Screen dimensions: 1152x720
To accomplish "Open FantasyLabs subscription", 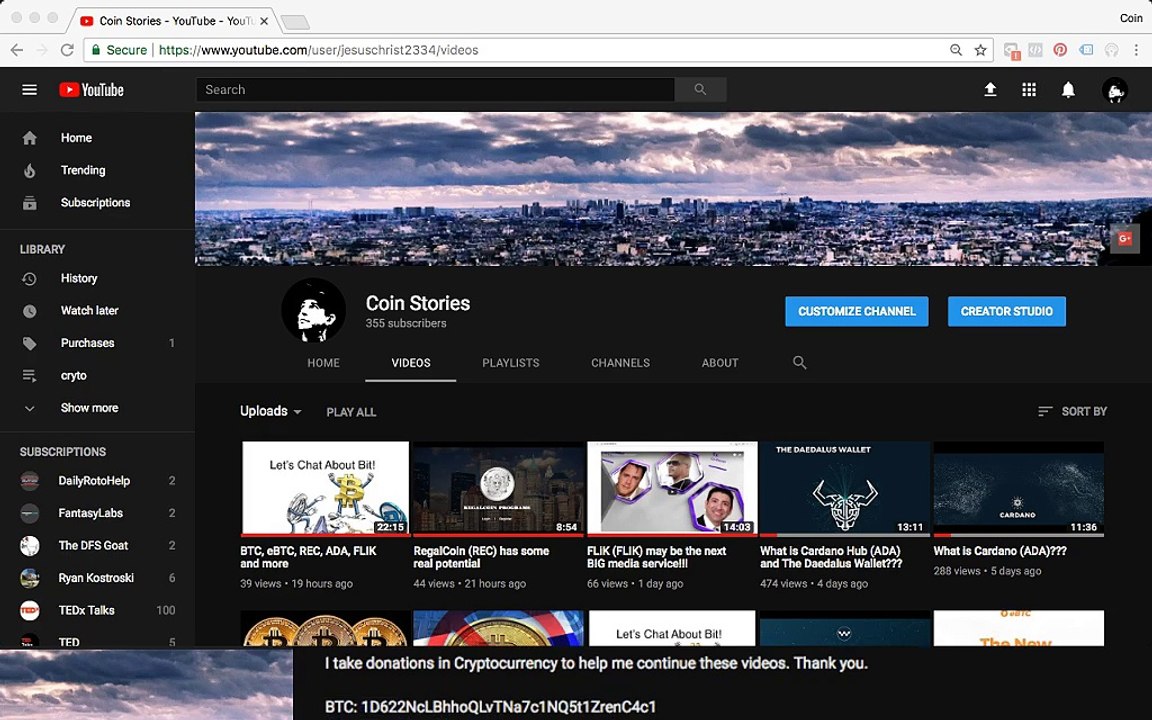I will (97, 513).
